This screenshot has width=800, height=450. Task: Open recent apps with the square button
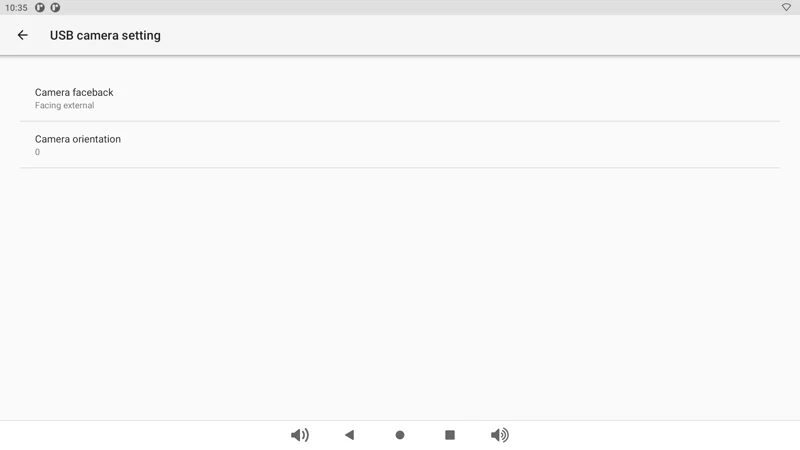[449, 435]
